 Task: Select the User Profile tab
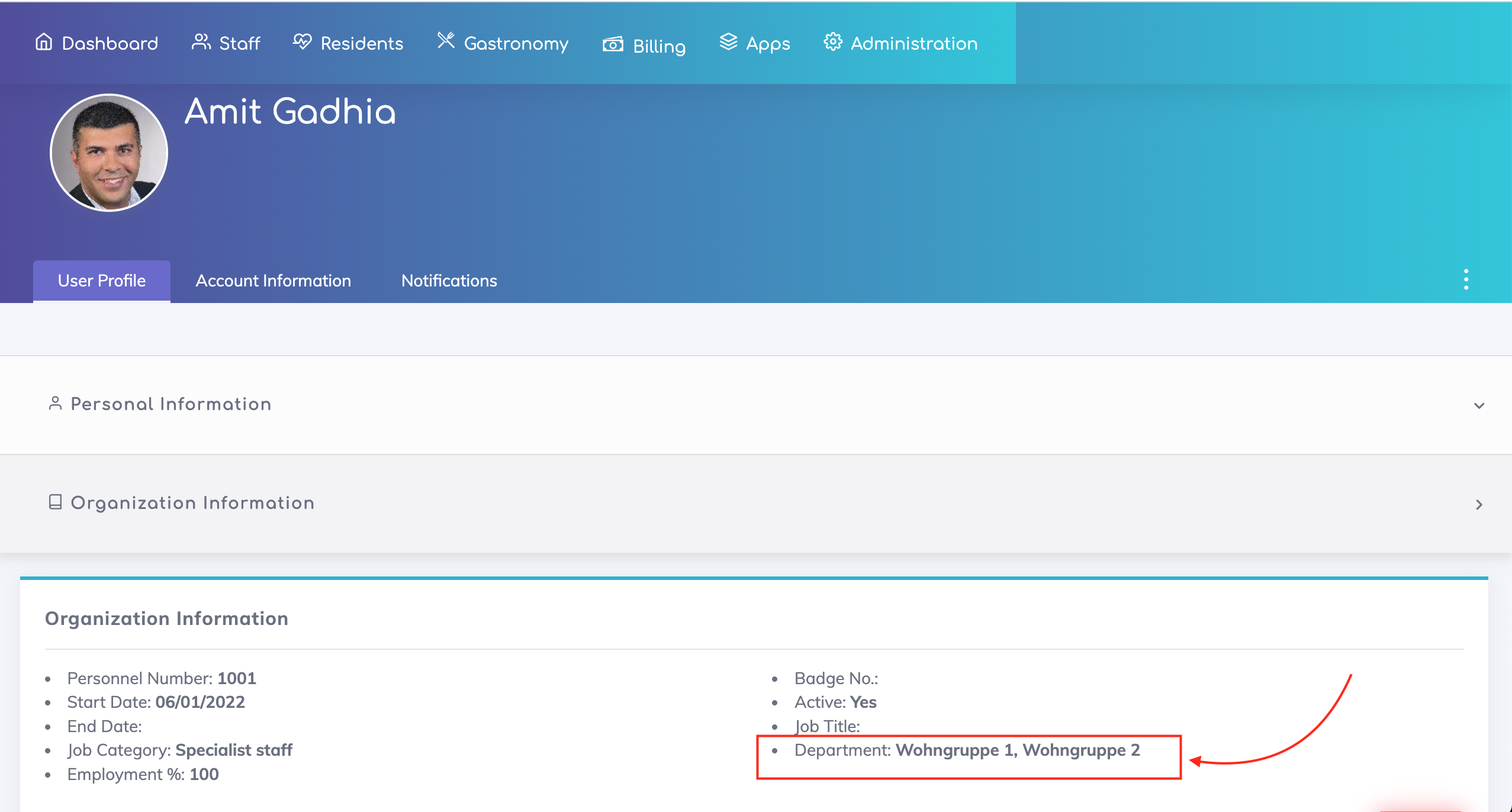[x=102, y=281]
